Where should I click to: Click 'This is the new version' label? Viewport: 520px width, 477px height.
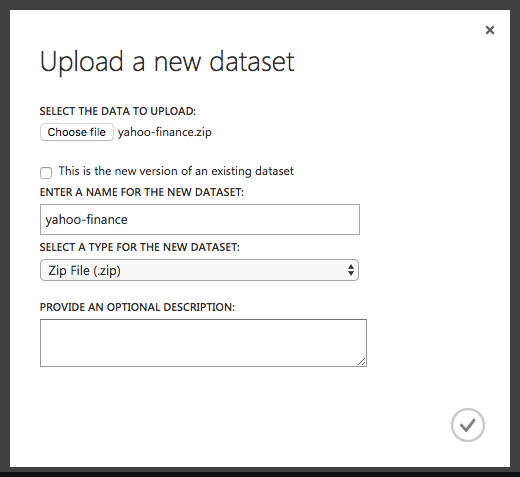pyautogui.click(x=176, y=171)
